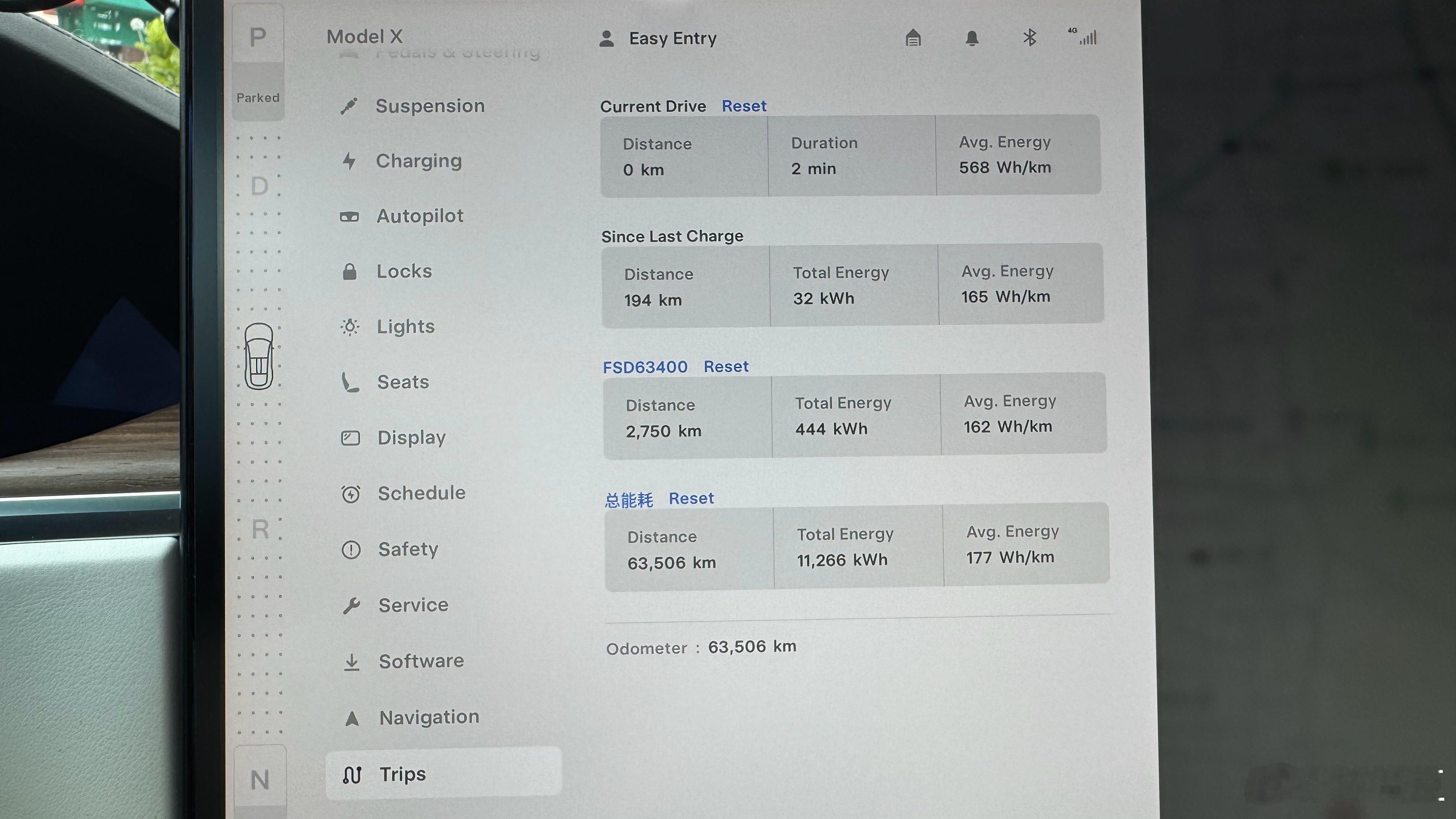Tap total energy 11,266 kWh
This screenshot has height=819, width=1456.
842,561
